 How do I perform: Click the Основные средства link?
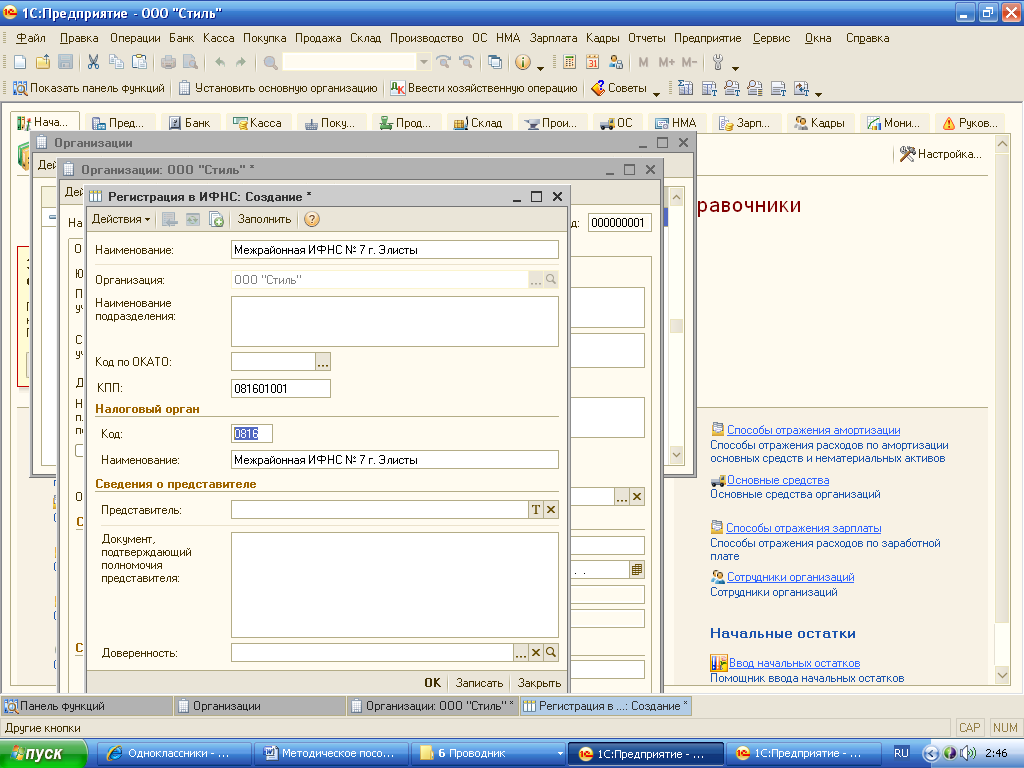778,480
